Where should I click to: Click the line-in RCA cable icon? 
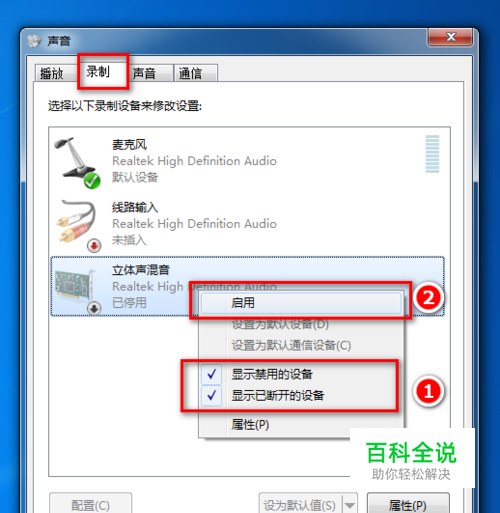(76, 221)
